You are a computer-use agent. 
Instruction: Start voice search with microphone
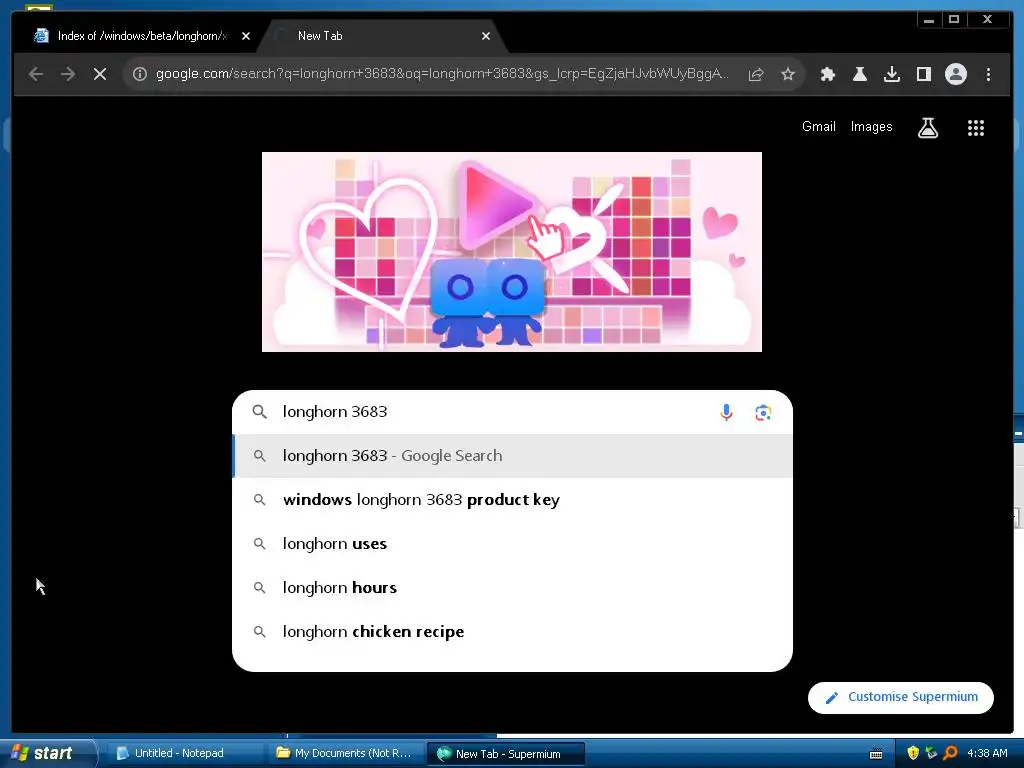pyautogui.click(x=726, y=412)
